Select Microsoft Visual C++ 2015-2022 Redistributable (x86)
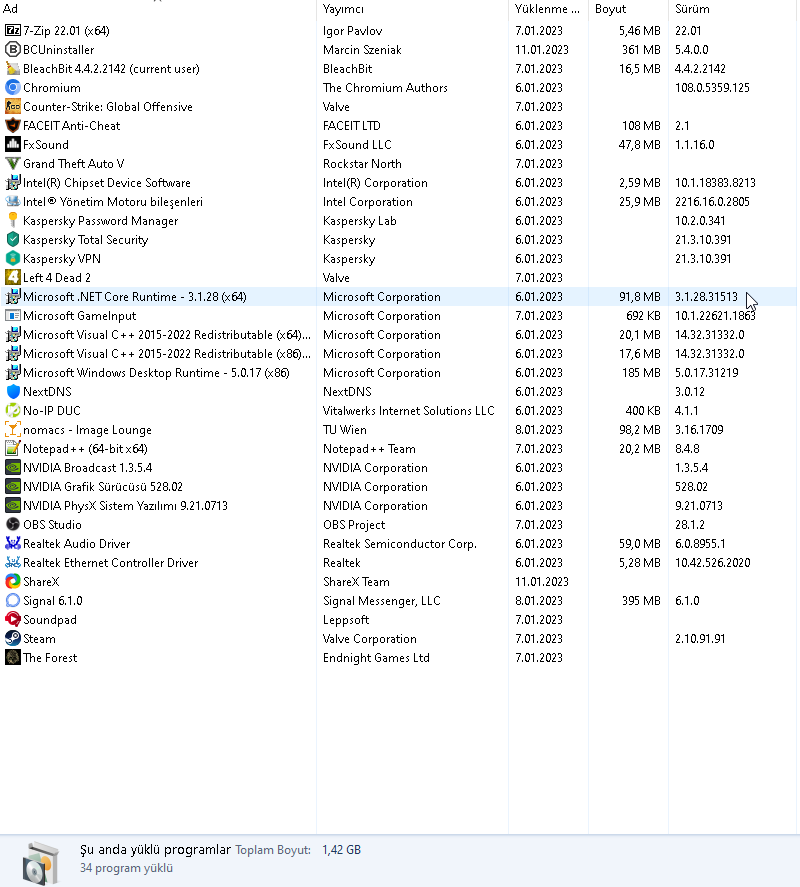The image size is (800, 887). point(399,354)
